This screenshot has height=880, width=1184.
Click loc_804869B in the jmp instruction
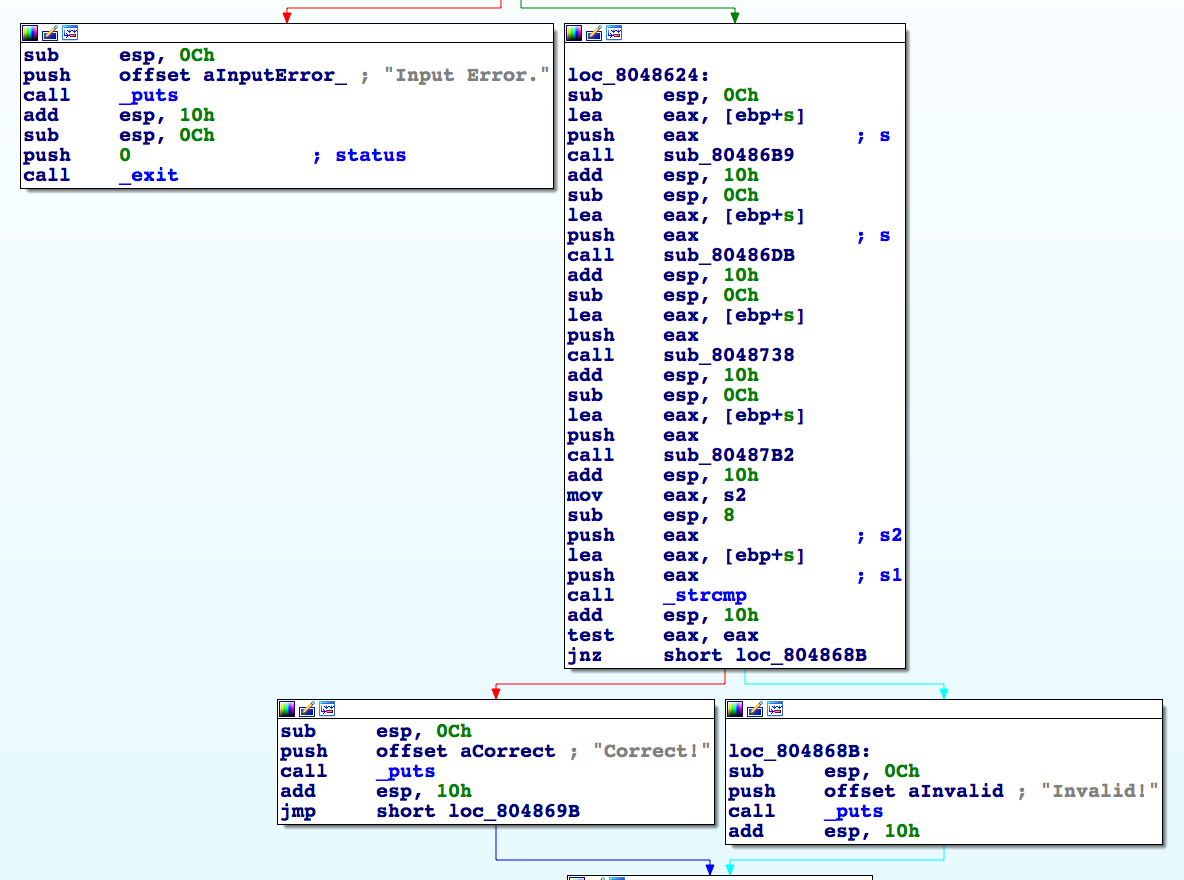[x=514, y=811]
